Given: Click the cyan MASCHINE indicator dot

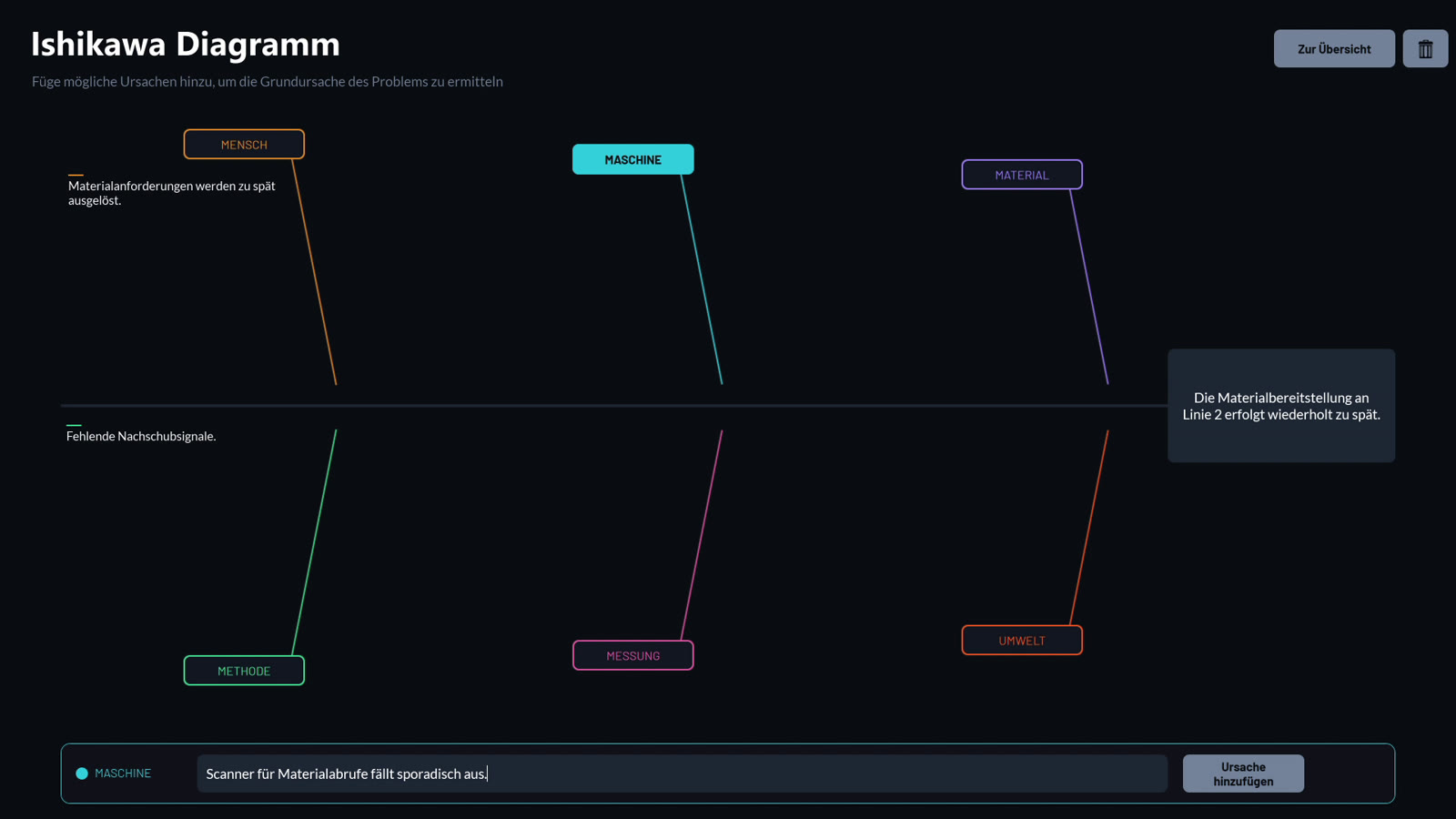Looking at the screenshot, I should click(82, 773).
